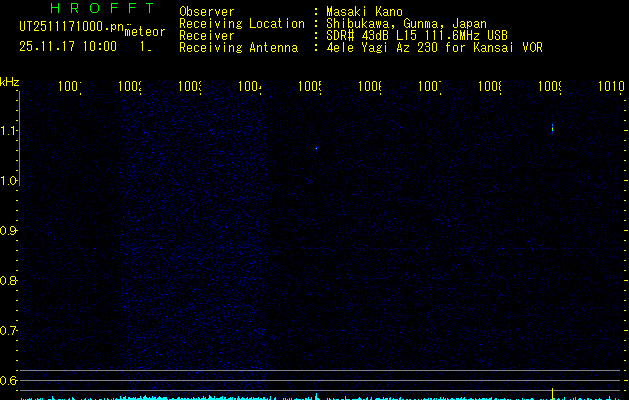This screenshot has height=400, width=629.
Task: Click the 1.0 frequency axis label
Action: point(8,181)
